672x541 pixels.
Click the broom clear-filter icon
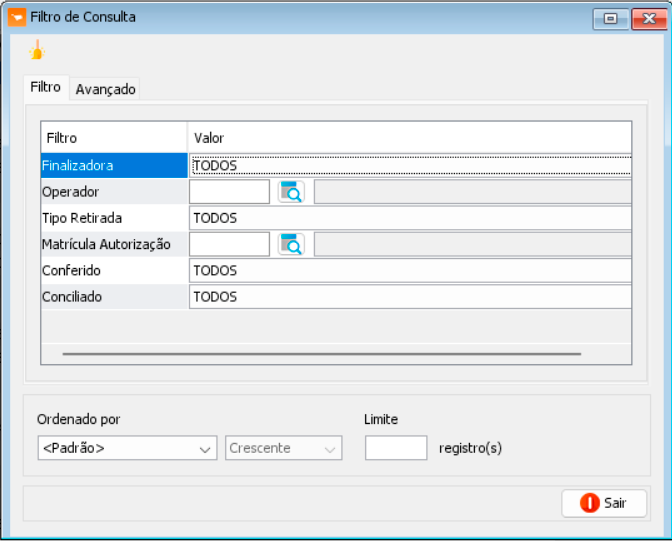pyautogui.click(x=37, y=50)
